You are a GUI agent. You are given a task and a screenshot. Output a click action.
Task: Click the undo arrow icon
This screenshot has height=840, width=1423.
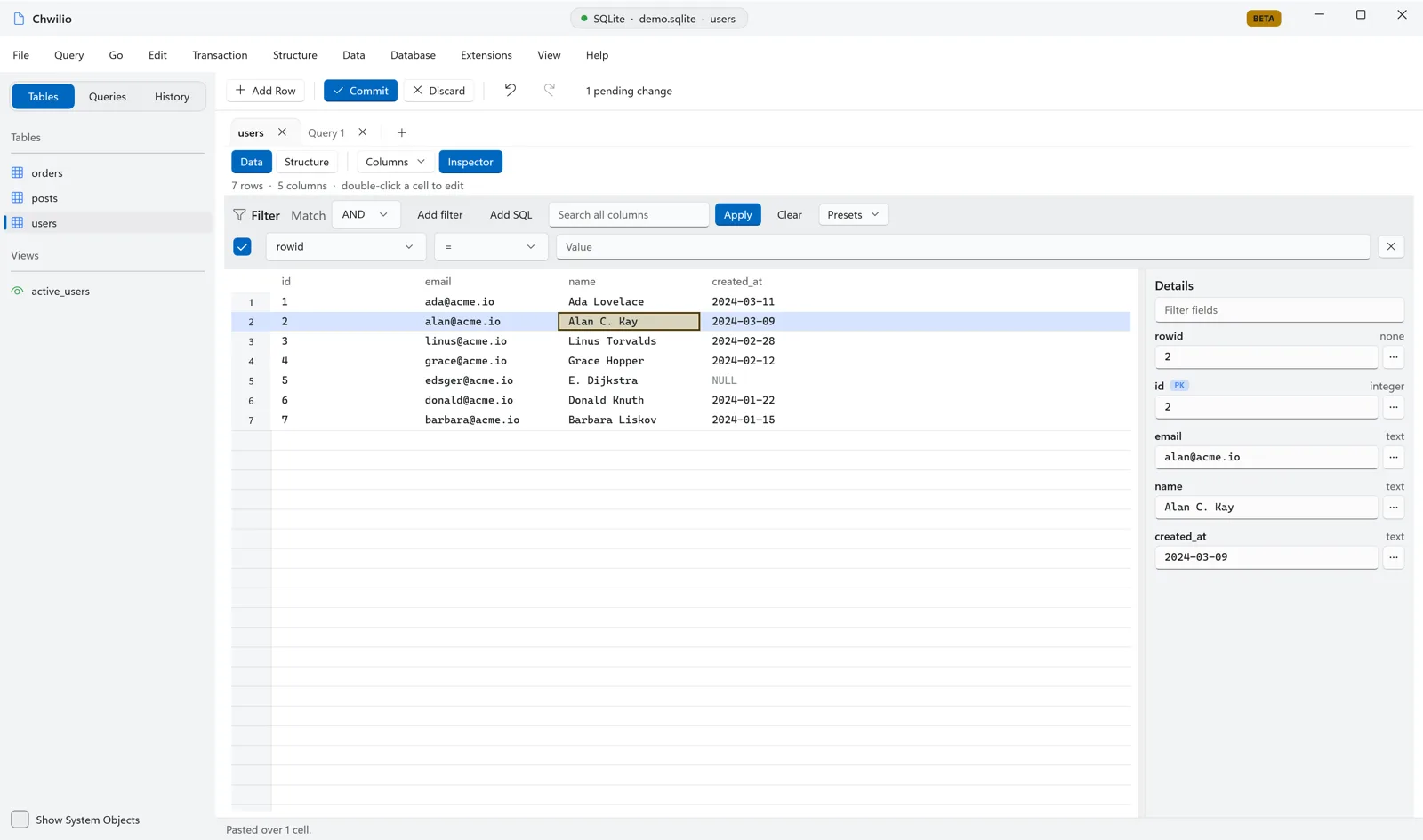510,90
